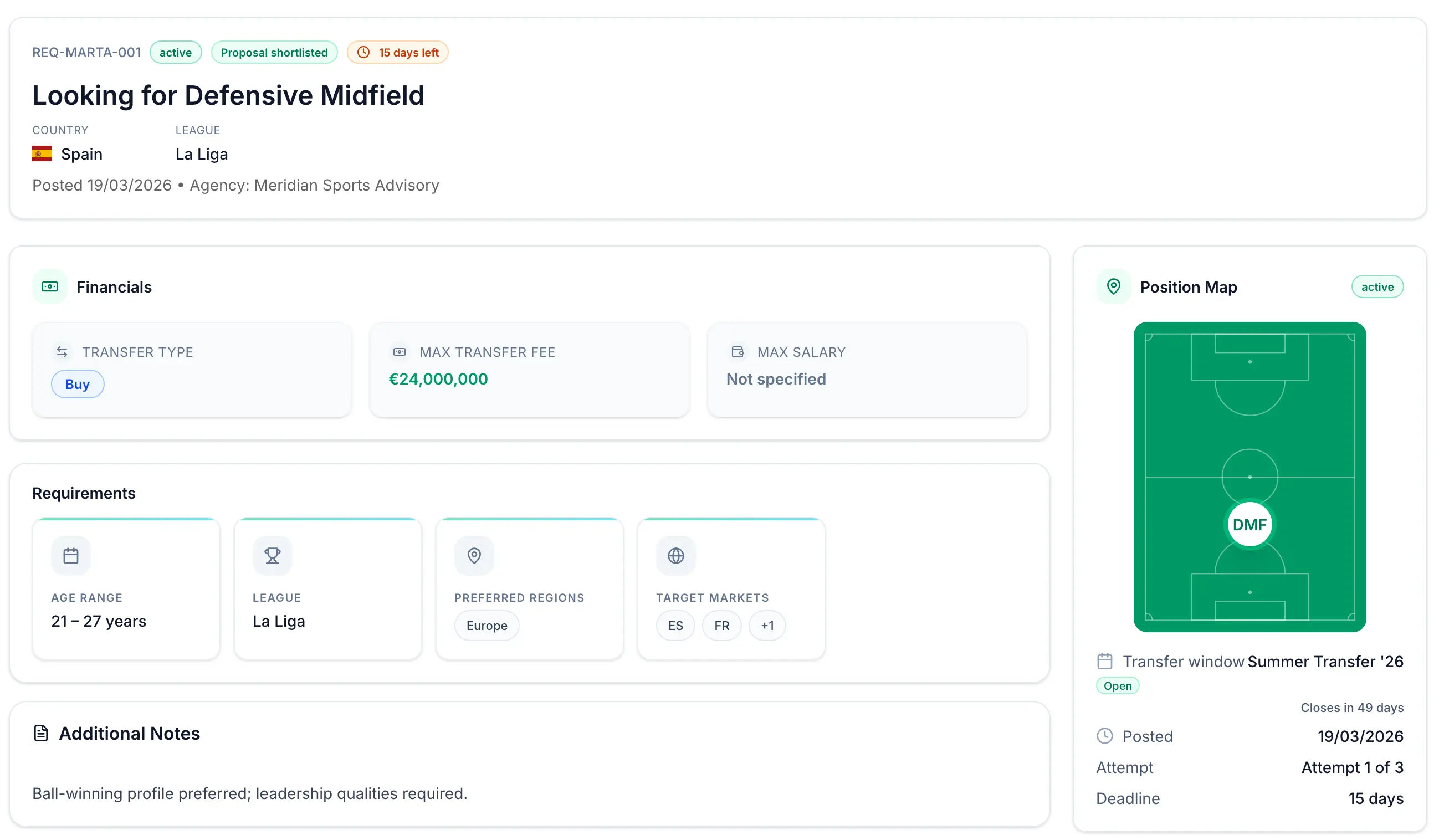
Task: Click the La Liga value in Requirements
Action: (x=279, y=621)
